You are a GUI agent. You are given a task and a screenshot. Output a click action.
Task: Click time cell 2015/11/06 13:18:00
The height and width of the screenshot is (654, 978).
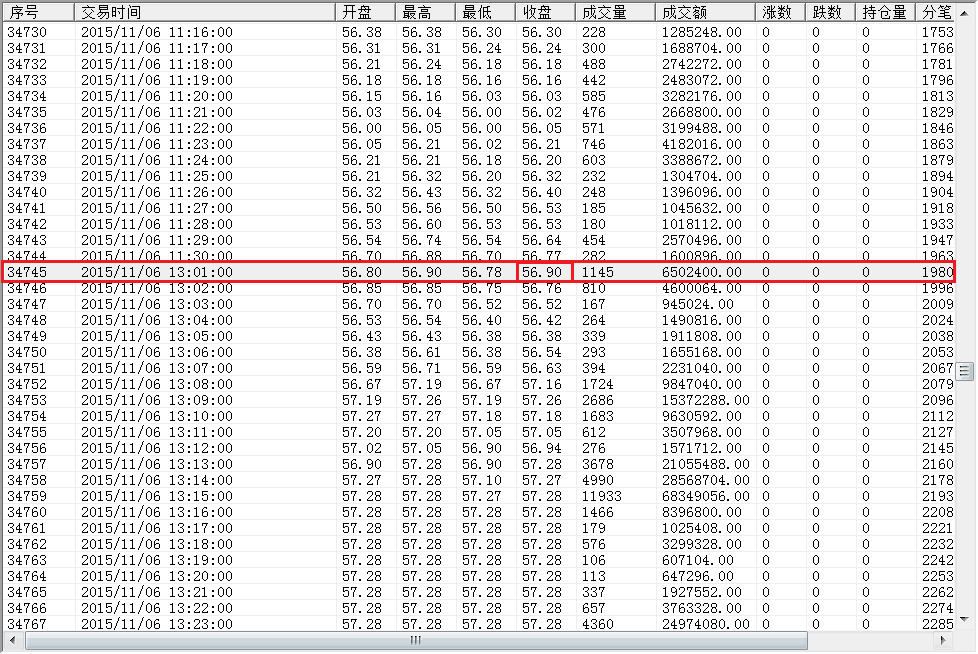(x=157, y=544)
